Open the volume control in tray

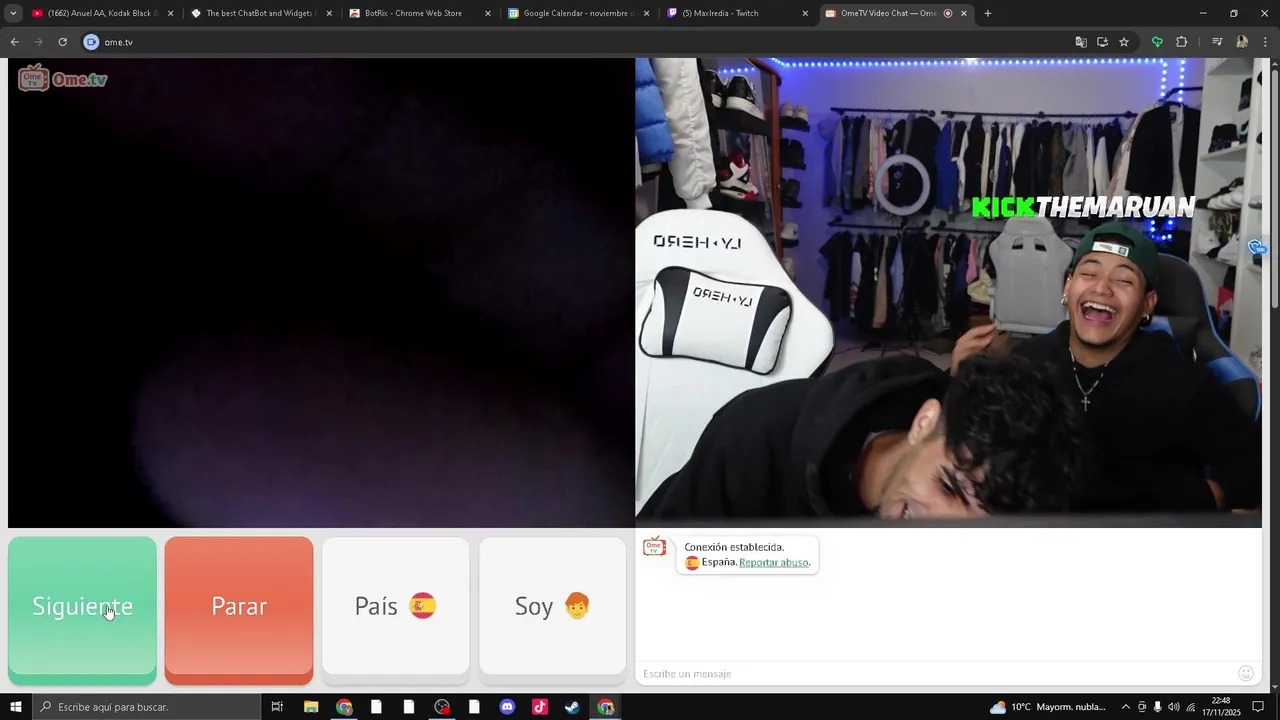[1174, 707]
